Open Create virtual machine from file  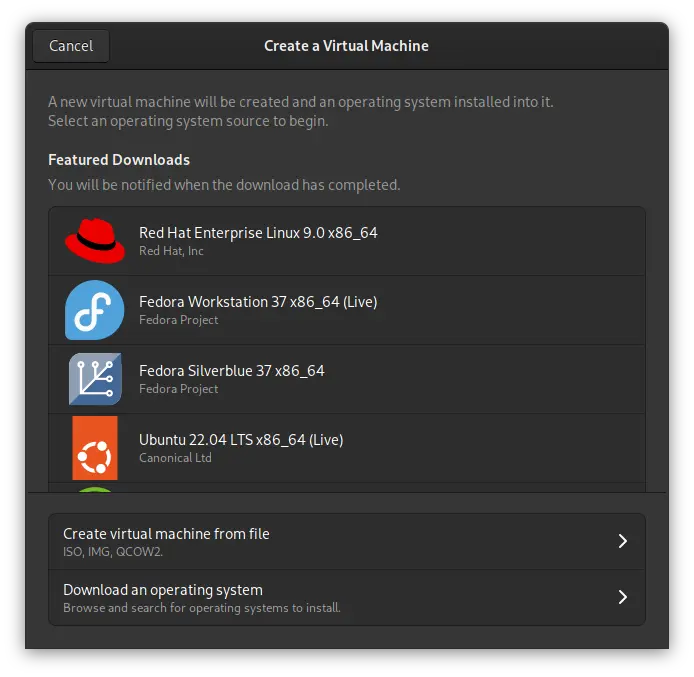[347, 542]
